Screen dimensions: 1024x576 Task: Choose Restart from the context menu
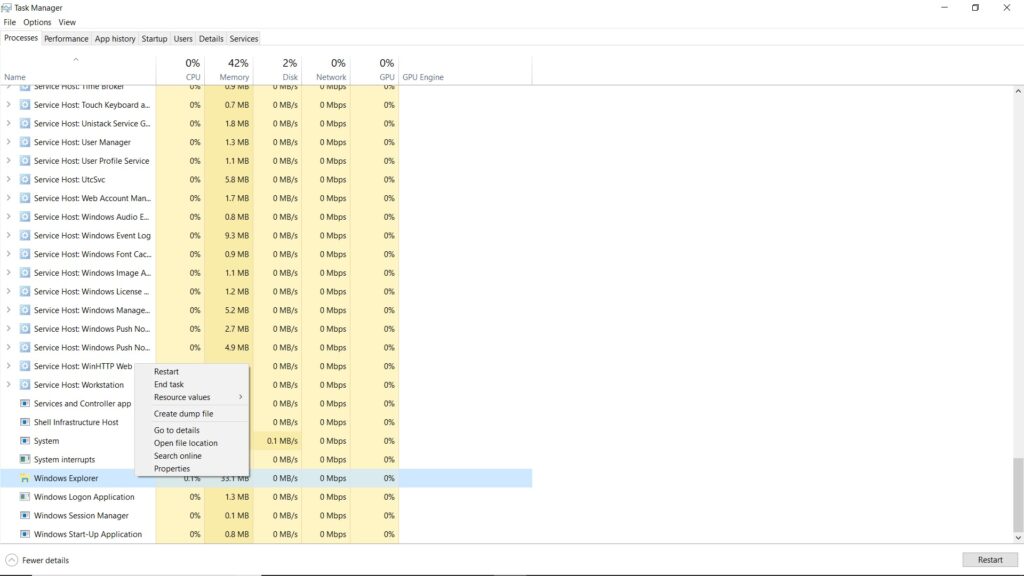(192, 372)
